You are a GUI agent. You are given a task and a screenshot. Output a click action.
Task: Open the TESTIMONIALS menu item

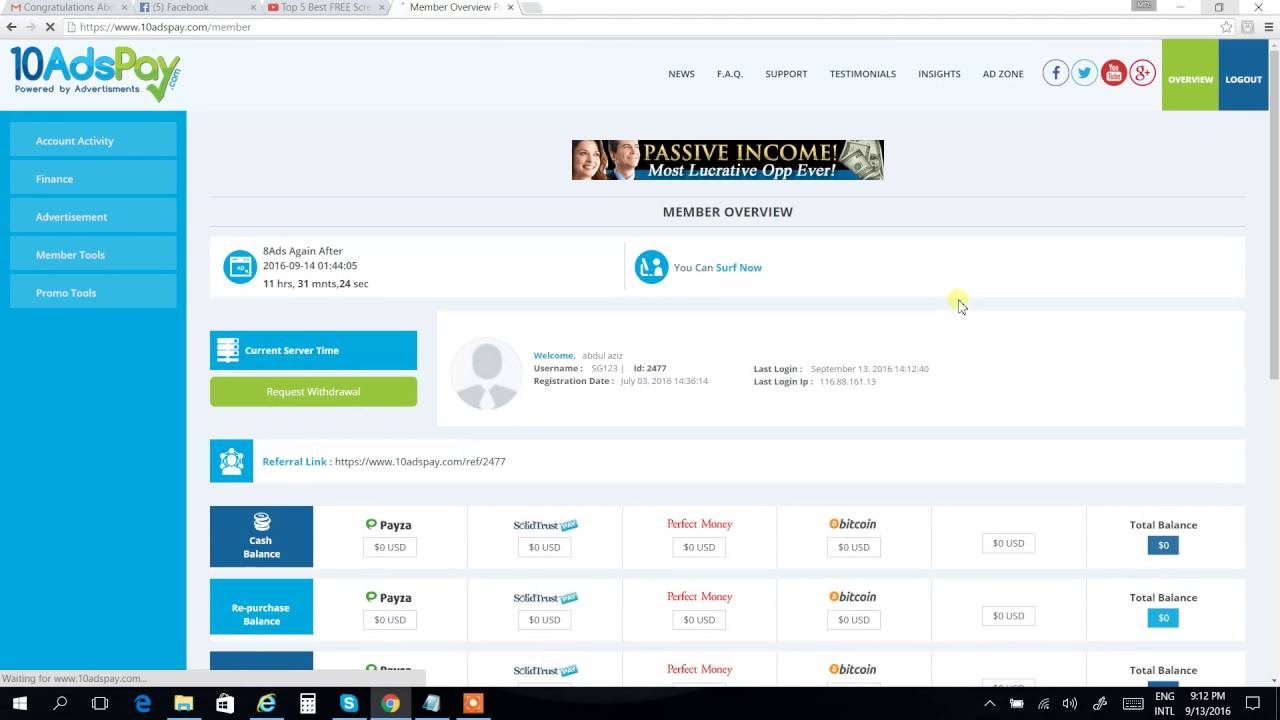[863, 74]
